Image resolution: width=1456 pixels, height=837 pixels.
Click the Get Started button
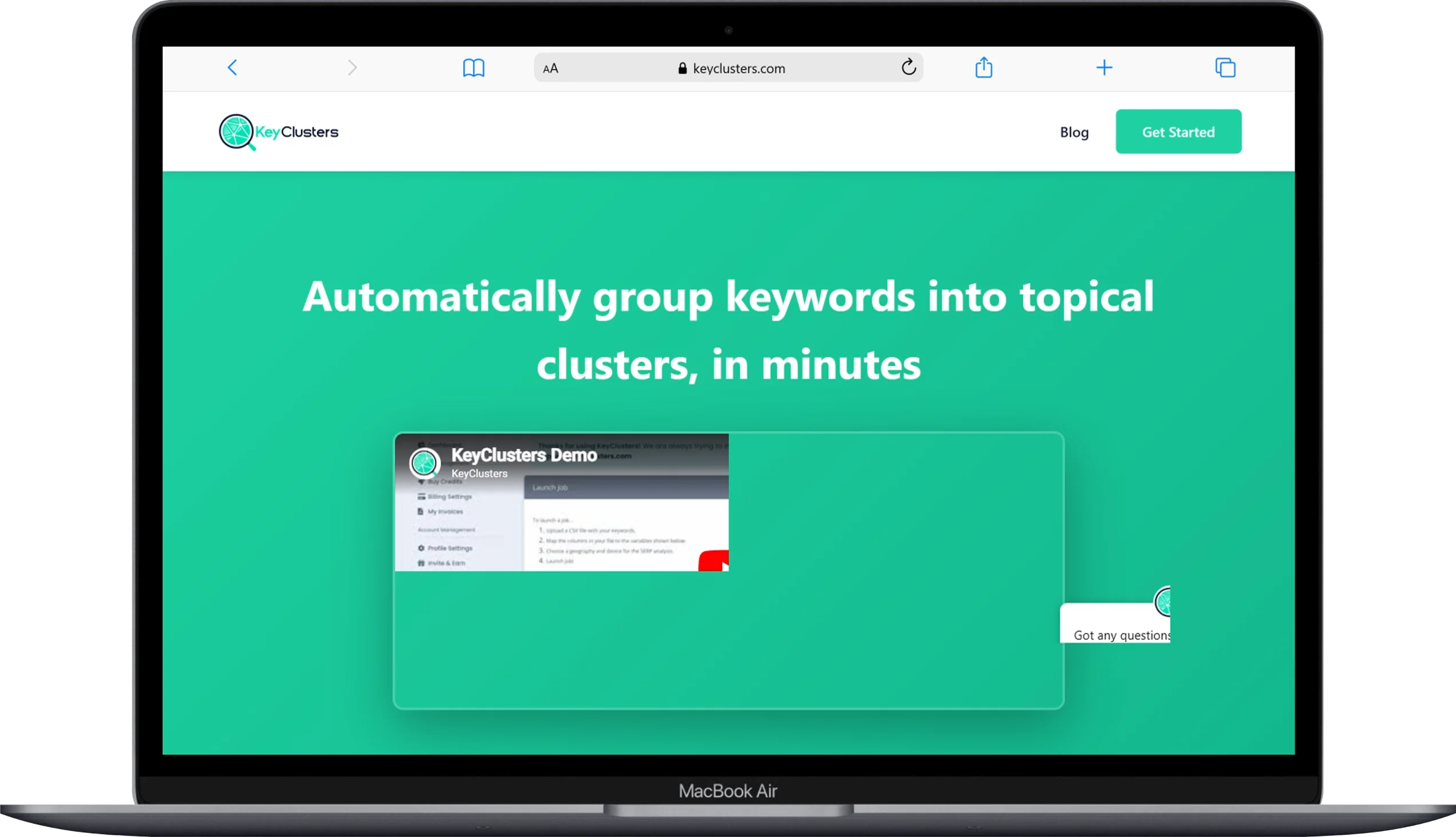[1178, 132]
